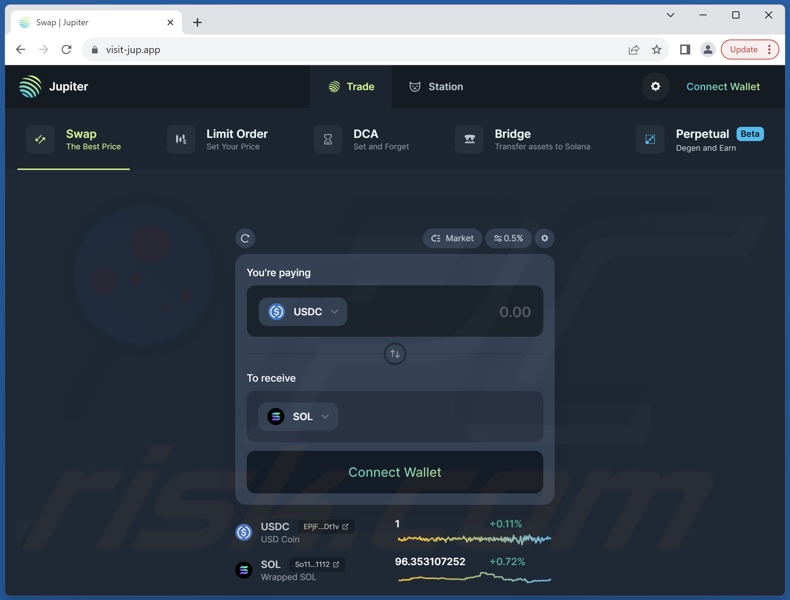
Task: Open 0.5% slippage settings
Action: [508, 238]
